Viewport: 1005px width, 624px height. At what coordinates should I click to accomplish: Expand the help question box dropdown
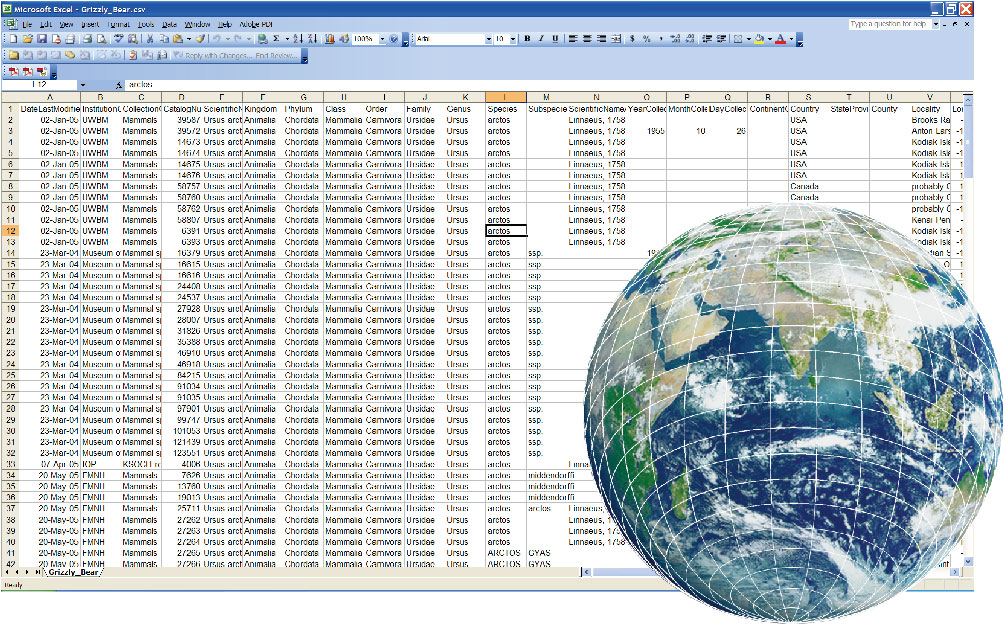tap(936, 24)
